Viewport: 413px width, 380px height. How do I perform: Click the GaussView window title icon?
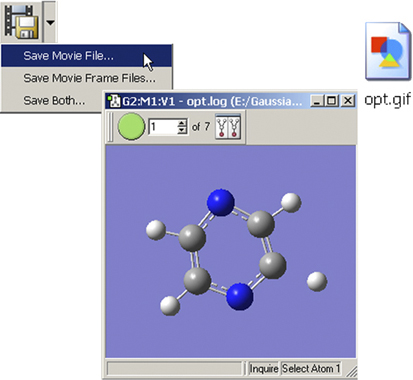tap(114, 101)
